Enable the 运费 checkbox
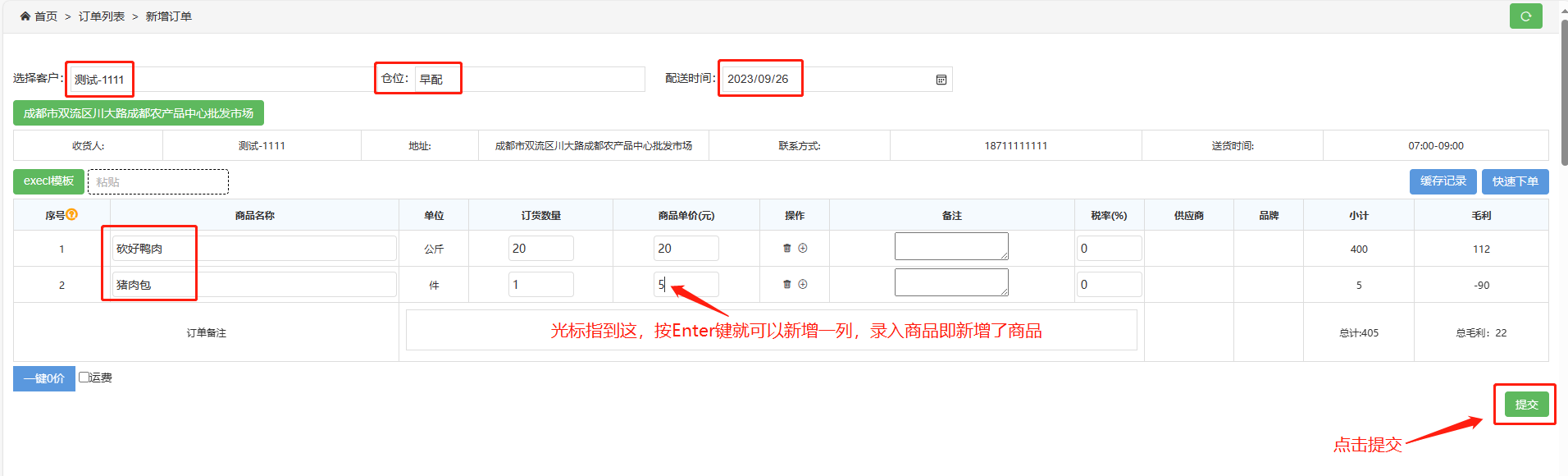Screen dimensions: 1568x476 click(84, 378)
